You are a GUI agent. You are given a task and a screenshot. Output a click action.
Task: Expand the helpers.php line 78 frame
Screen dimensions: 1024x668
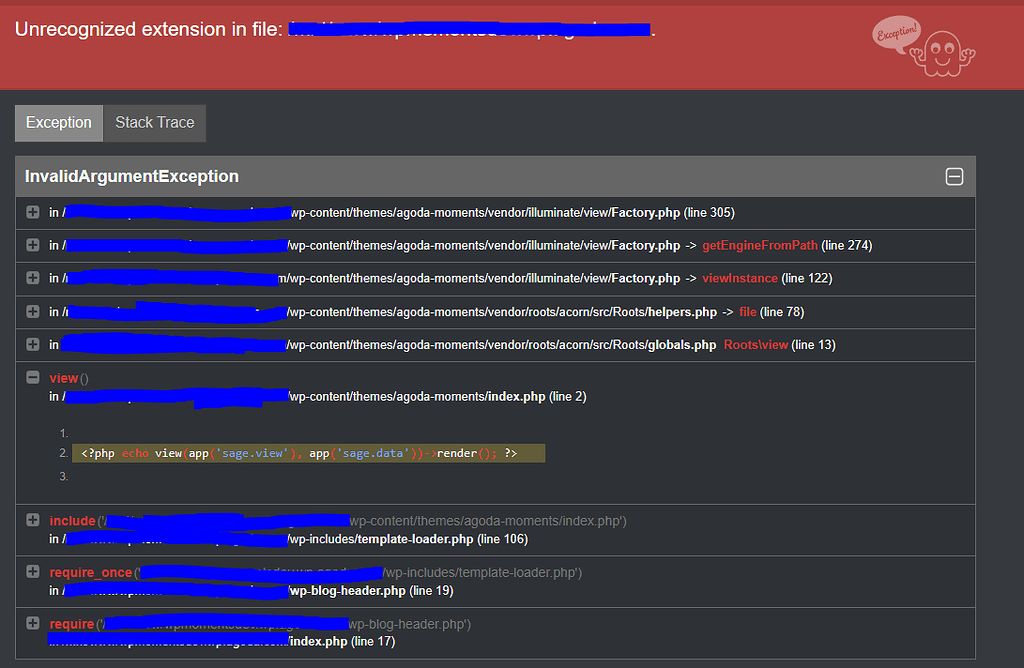point(33,311)
